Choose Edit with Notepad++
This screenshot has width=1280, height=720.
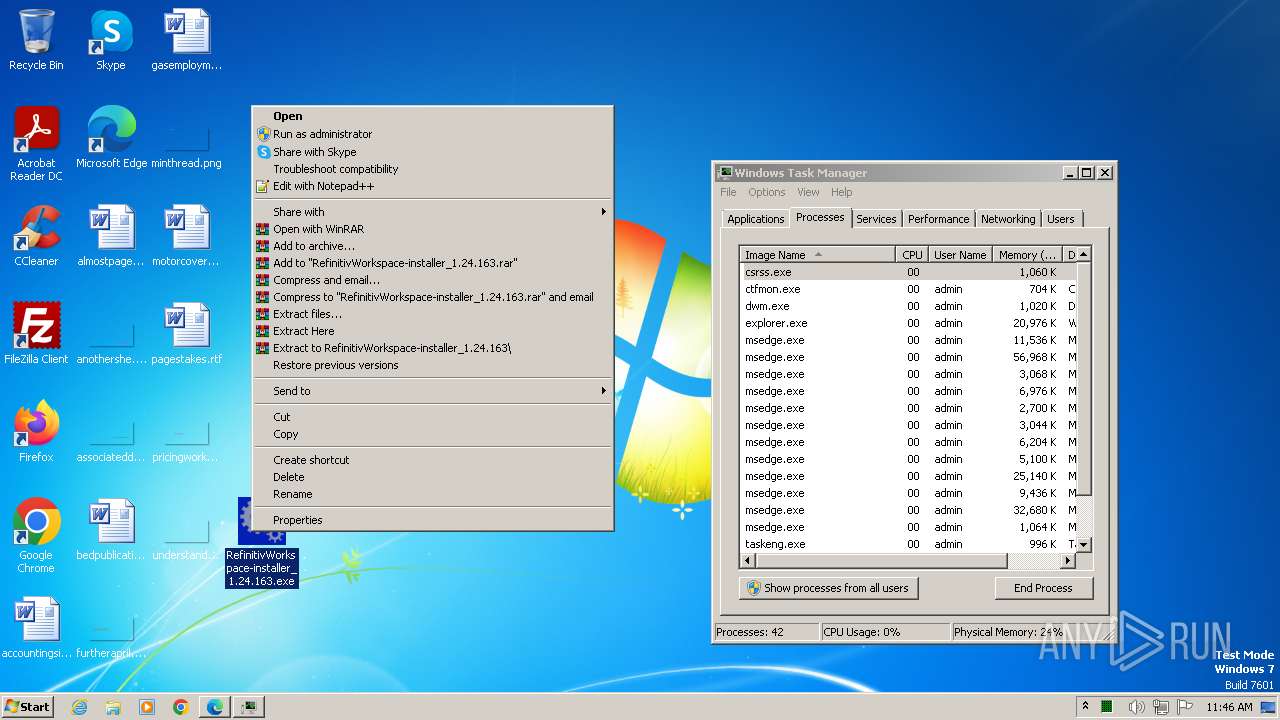(x=432, y=186)
